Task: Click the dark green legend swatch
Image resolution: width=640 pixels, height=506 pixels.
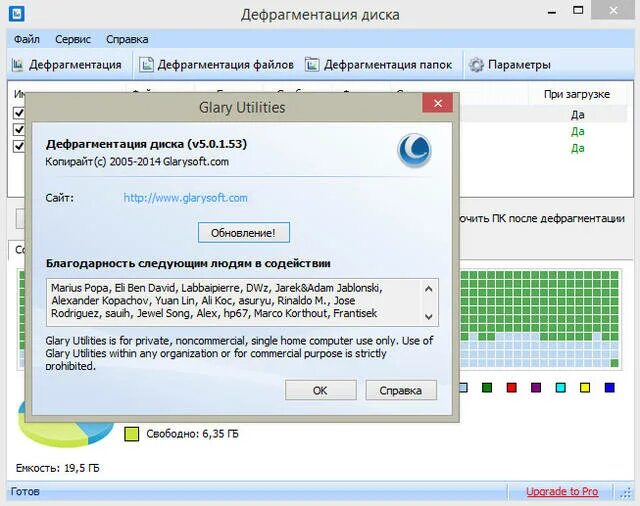Action: pos(487,387)
